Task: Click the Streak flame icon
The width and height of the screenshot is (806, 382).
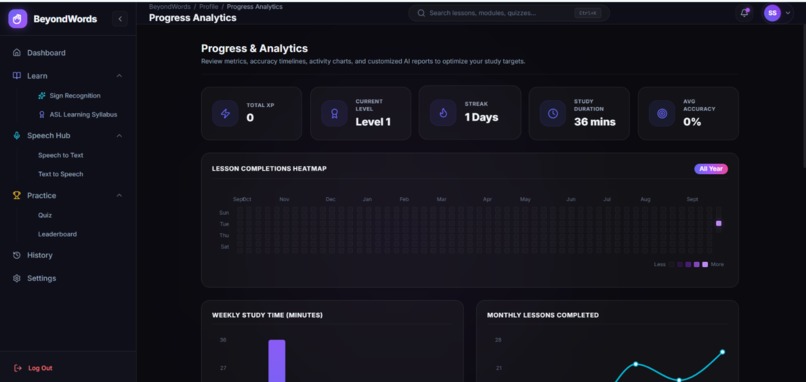Action: [x=443, y=113]
